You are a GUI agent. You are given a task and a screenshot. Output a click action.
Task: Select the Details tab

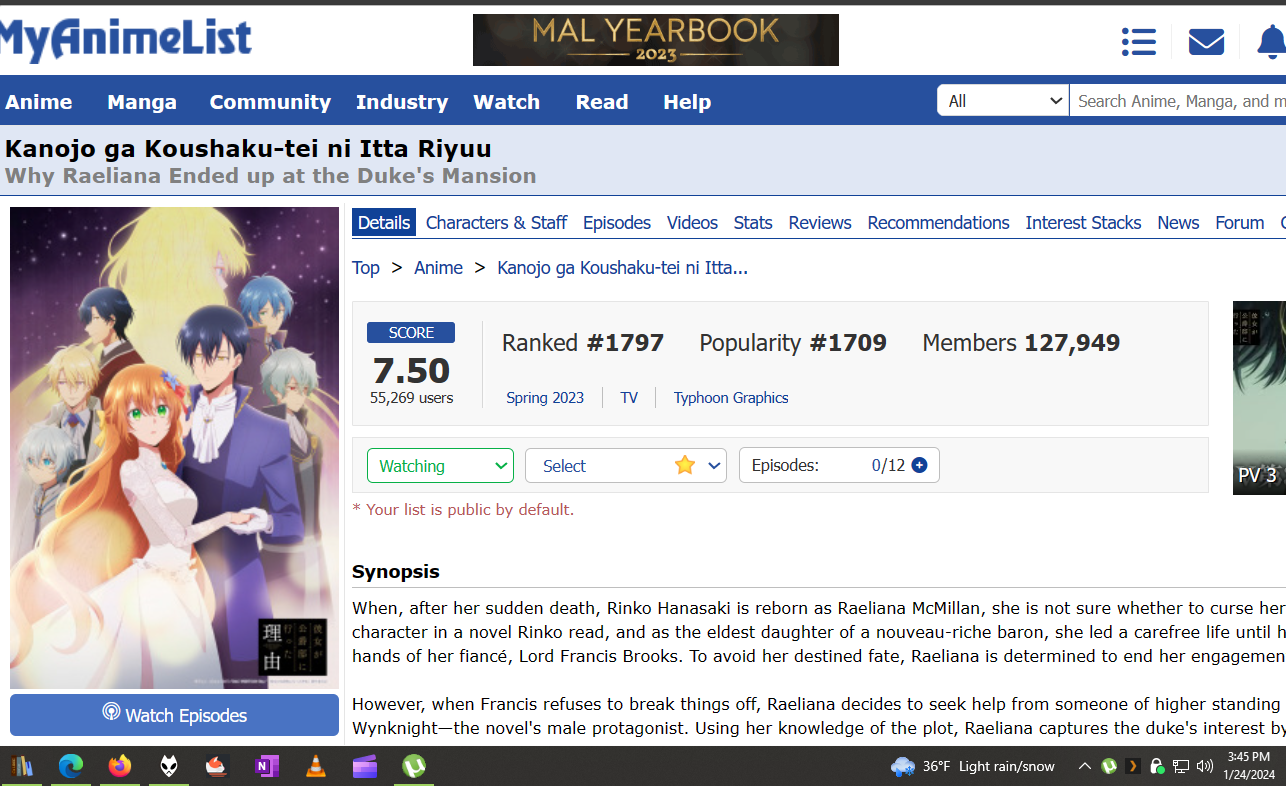pos(384,222)
